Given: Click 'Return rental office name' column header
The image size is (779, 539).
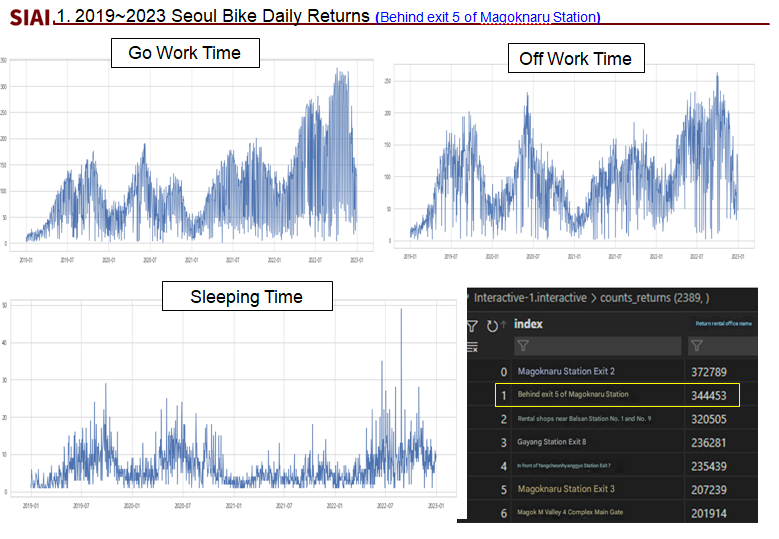Looking at the screenshot, I should point(724,324).
